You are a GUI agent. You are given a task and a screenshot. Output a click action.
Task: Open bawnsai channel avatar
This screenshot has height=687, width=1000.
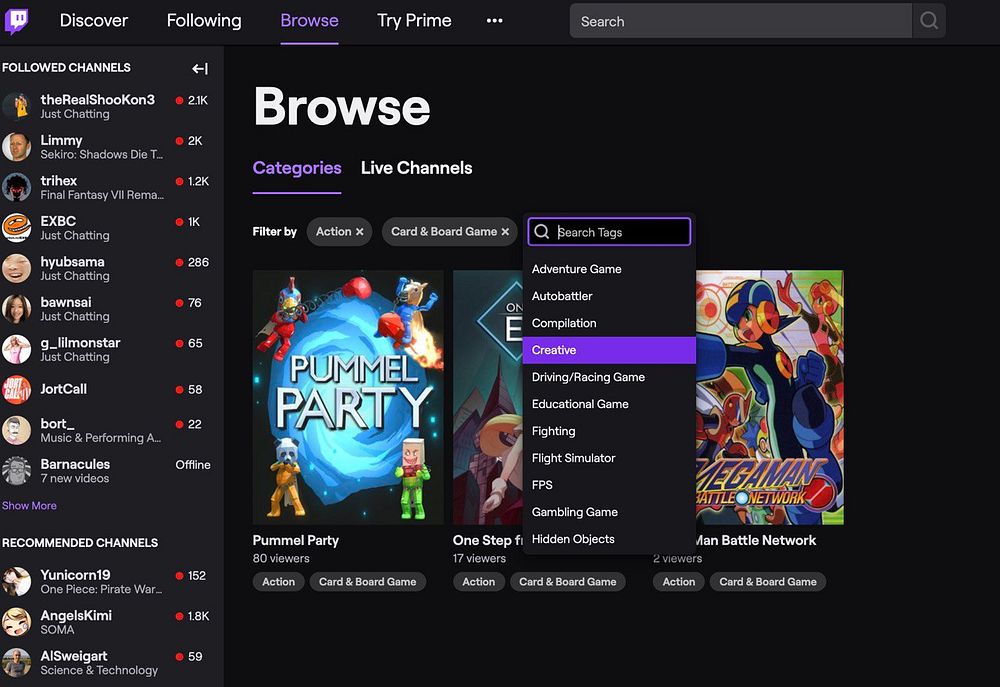[x=17, y=309]
